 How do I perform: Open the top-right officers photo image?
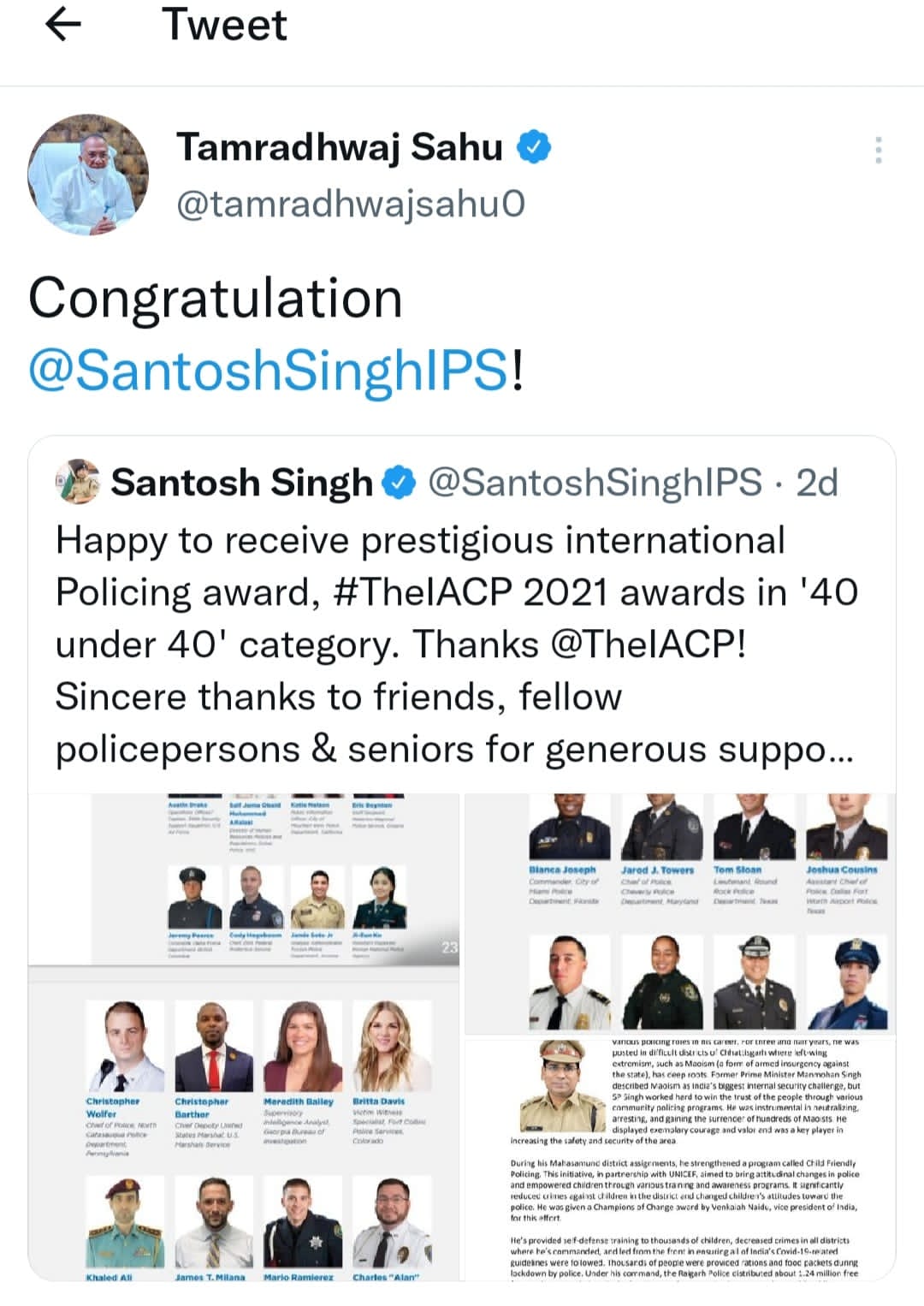point(681,912)
